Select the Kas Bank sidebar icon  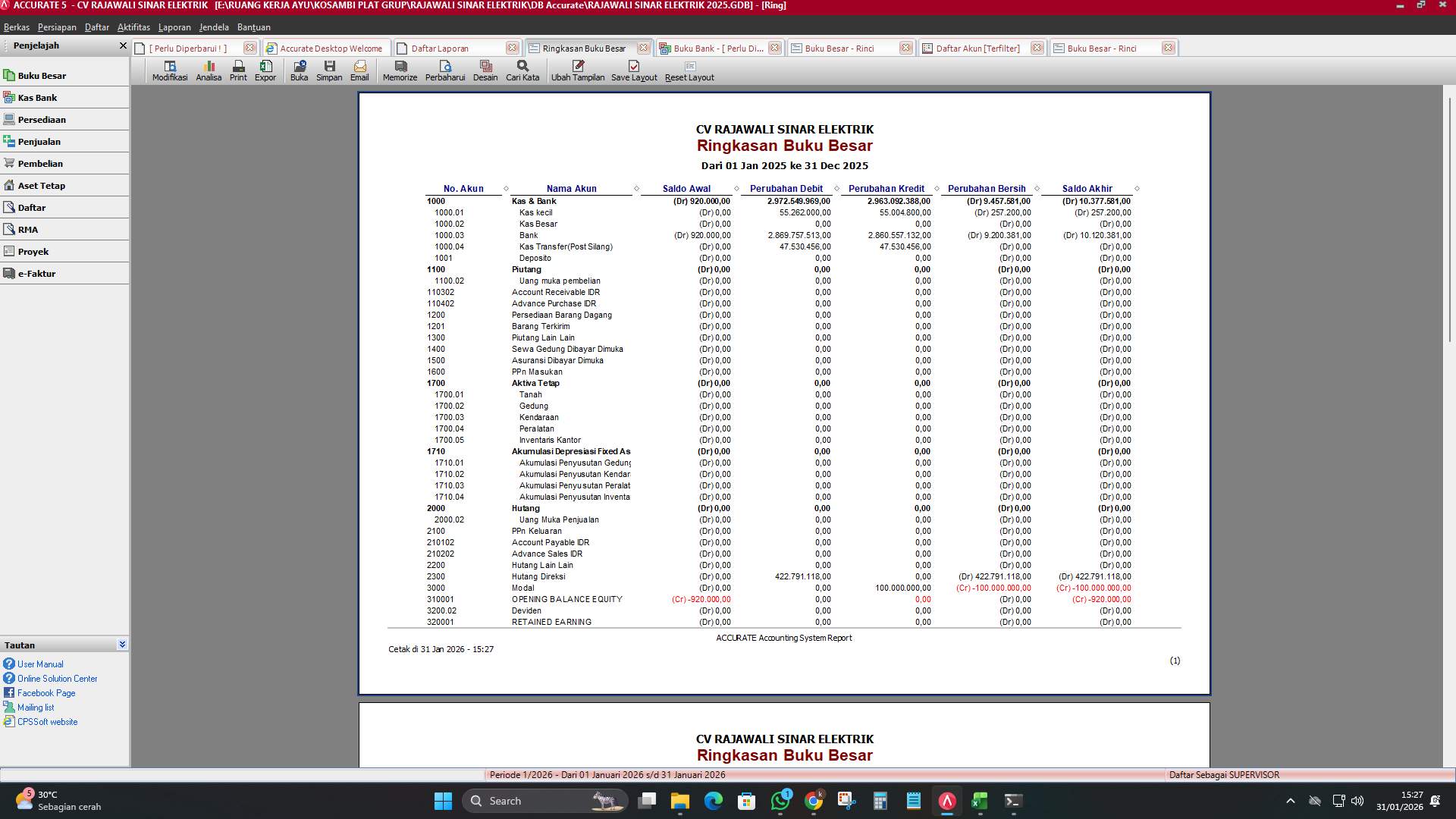click(x=38, y=97)
